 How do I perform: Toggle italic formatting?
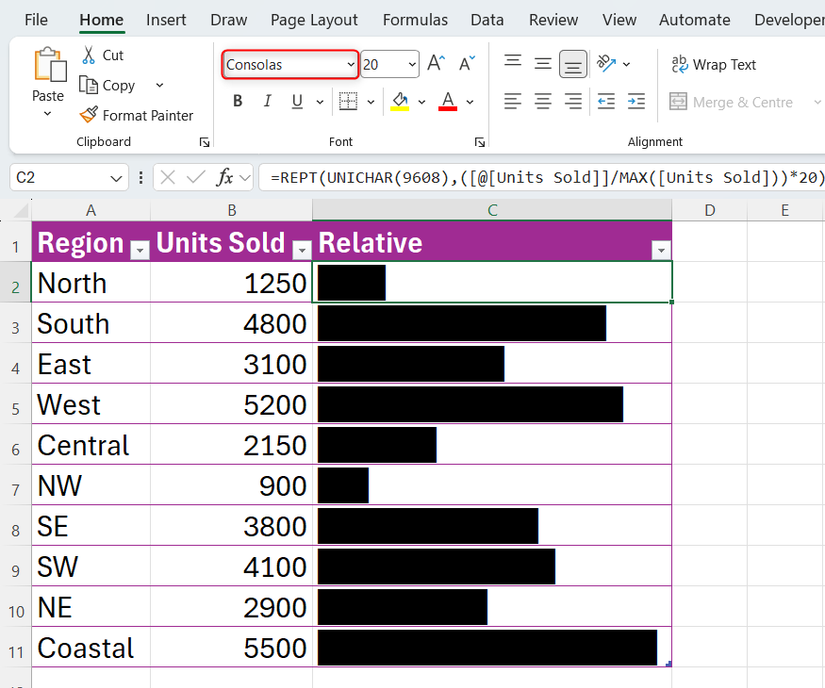coord(266,101)
